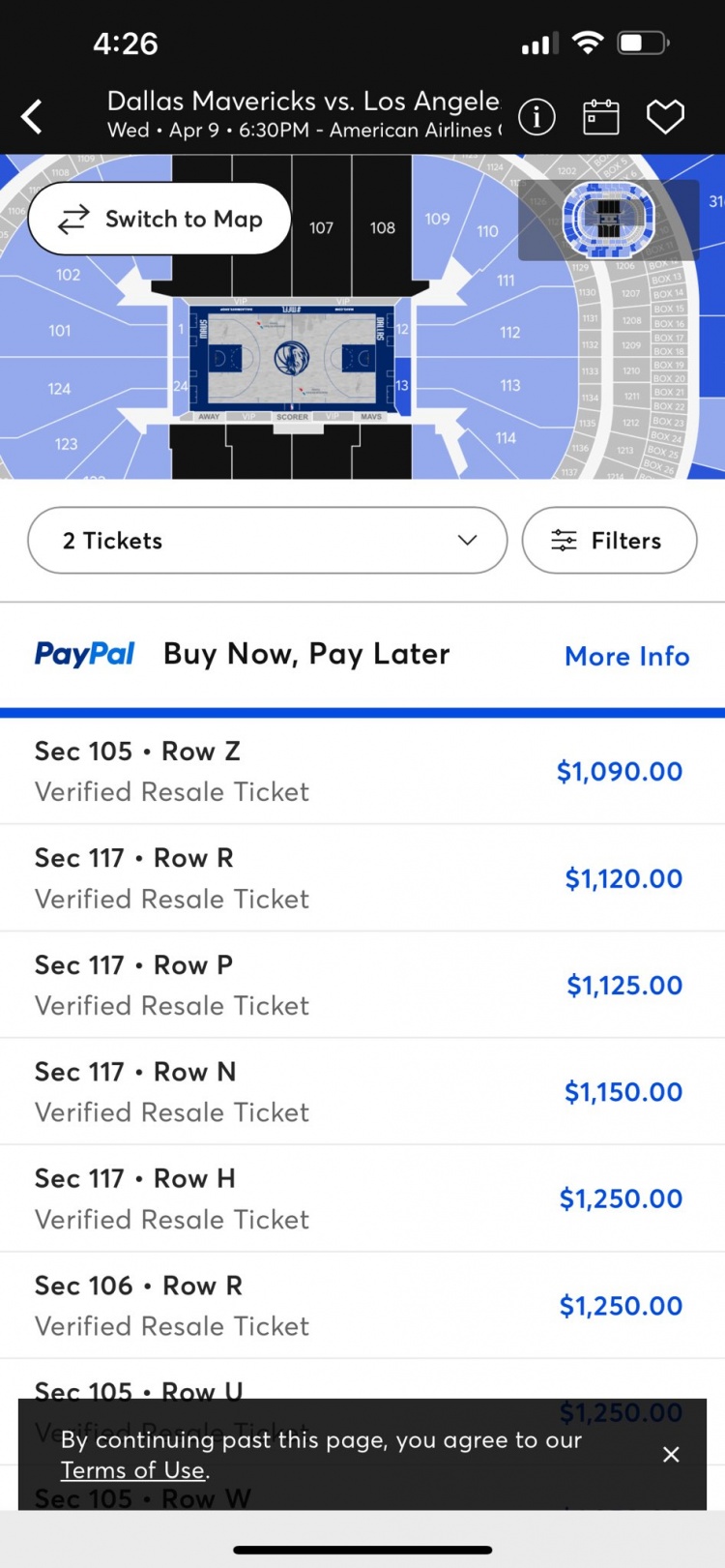Image resolution: width=725 pixels, height=1568 pixels.
Task: Select Sec 117 Row R listing
Action: pyautogui.click(x=358, y=878)
